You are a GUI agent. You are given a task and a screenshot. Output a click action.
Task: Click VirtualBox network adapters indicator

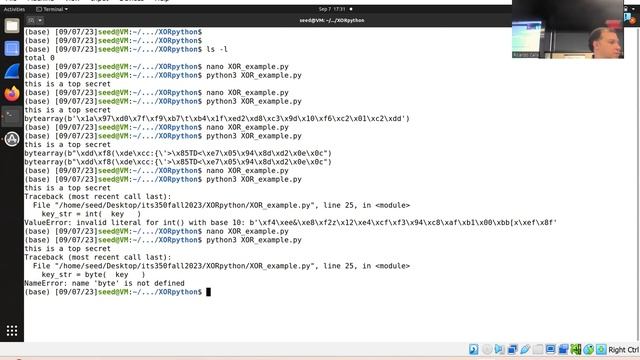coord(512,349)
